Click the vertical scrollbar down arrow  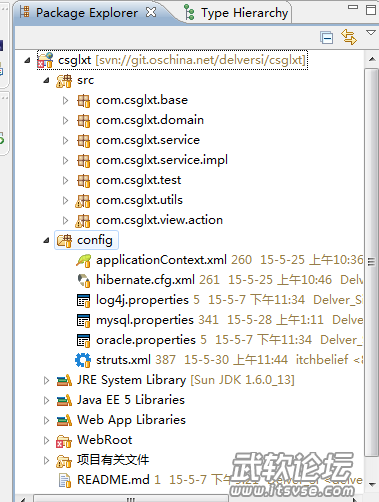[x=372, y=485]
